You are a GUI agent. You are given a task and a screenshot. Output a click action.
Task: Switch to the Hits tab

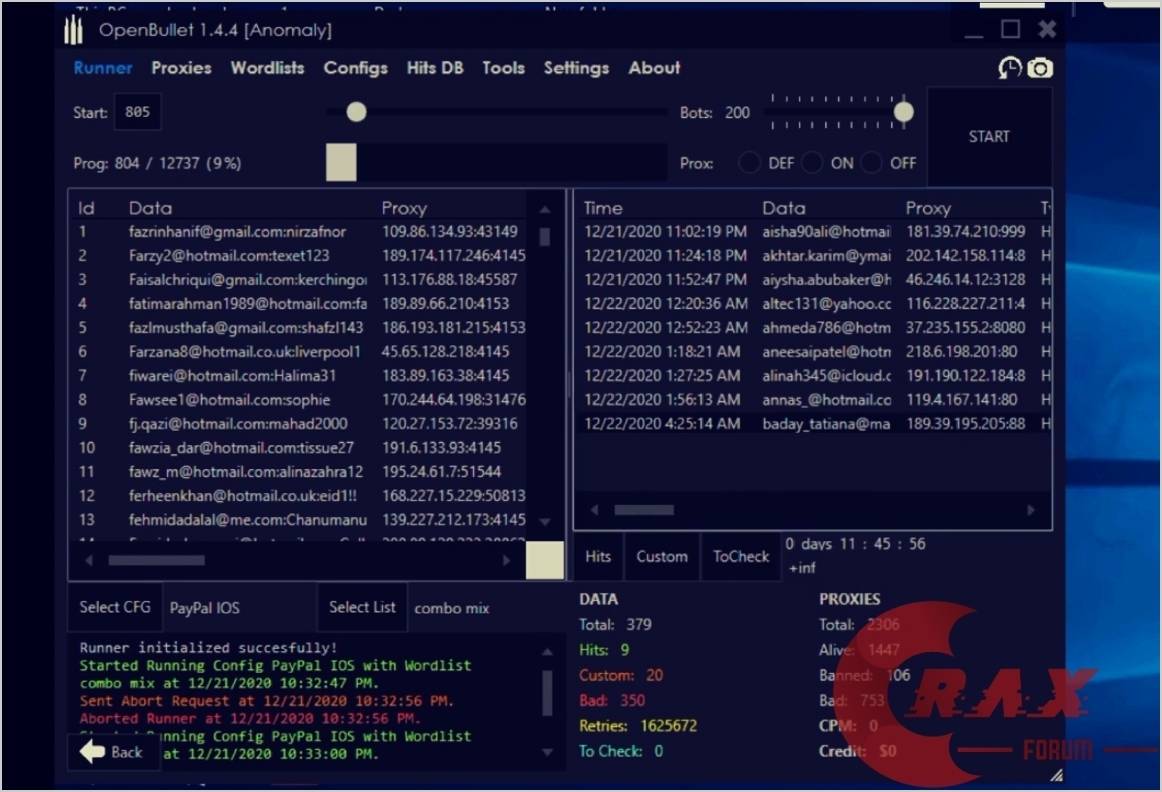pyautogui.click(x=598, y=556)
